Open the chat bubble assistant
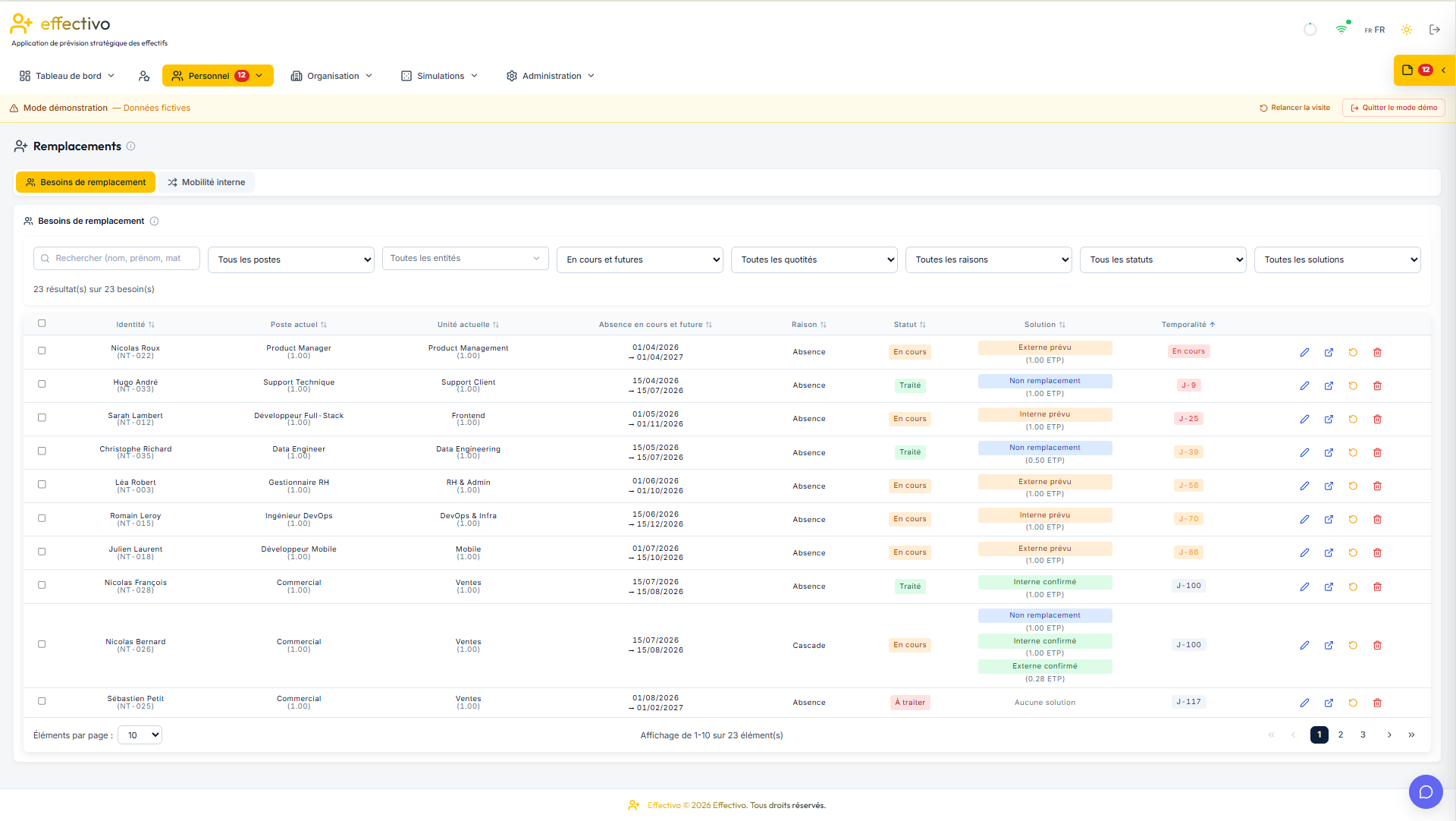 click(x=1426, y=791)
